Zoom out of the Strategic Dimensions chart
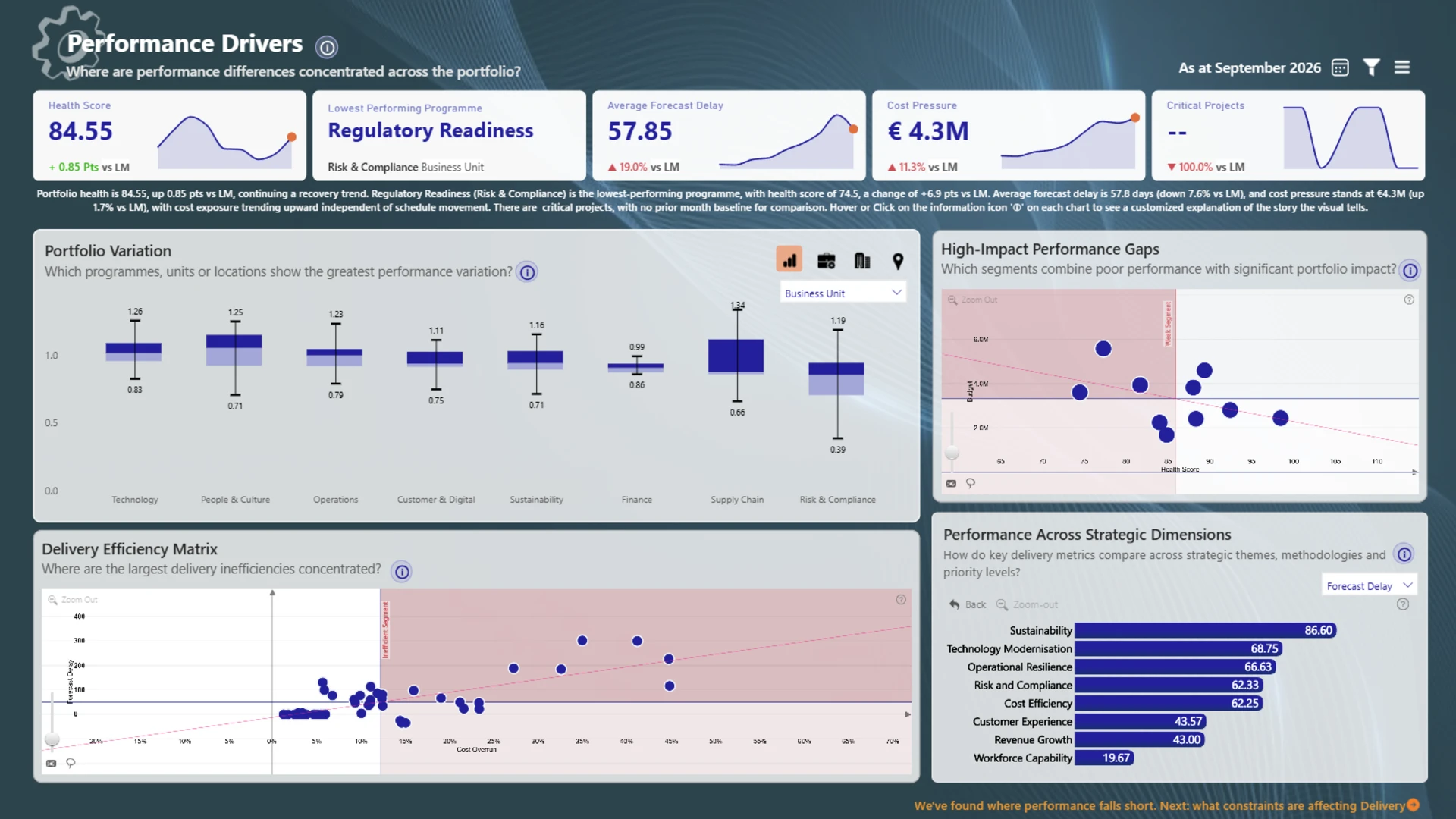This screenshot has width=1456, height=819. click(1027, 604)
